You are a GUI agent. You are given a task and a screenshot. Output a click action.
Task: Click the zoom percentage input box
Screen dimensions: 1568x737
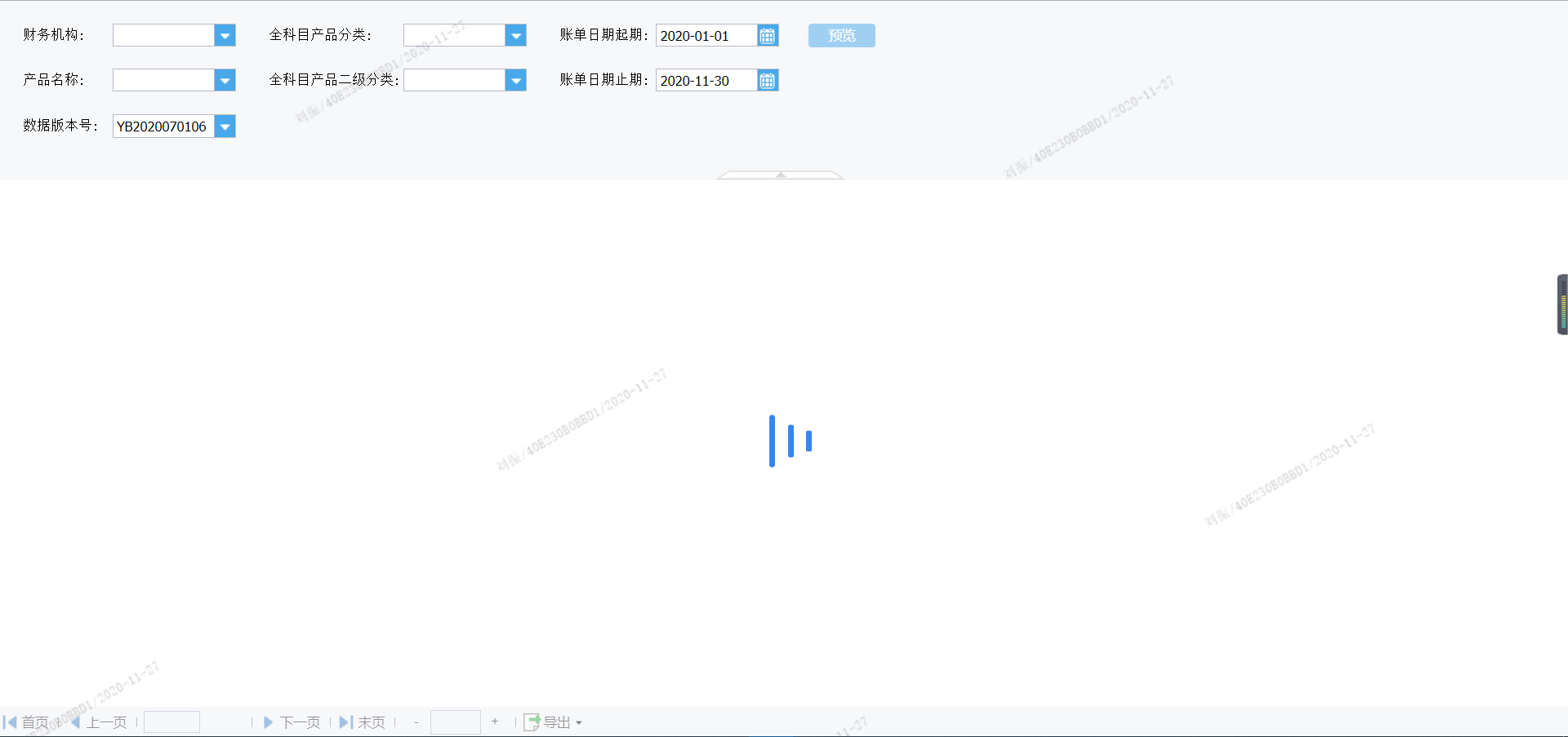coord(456,722)
